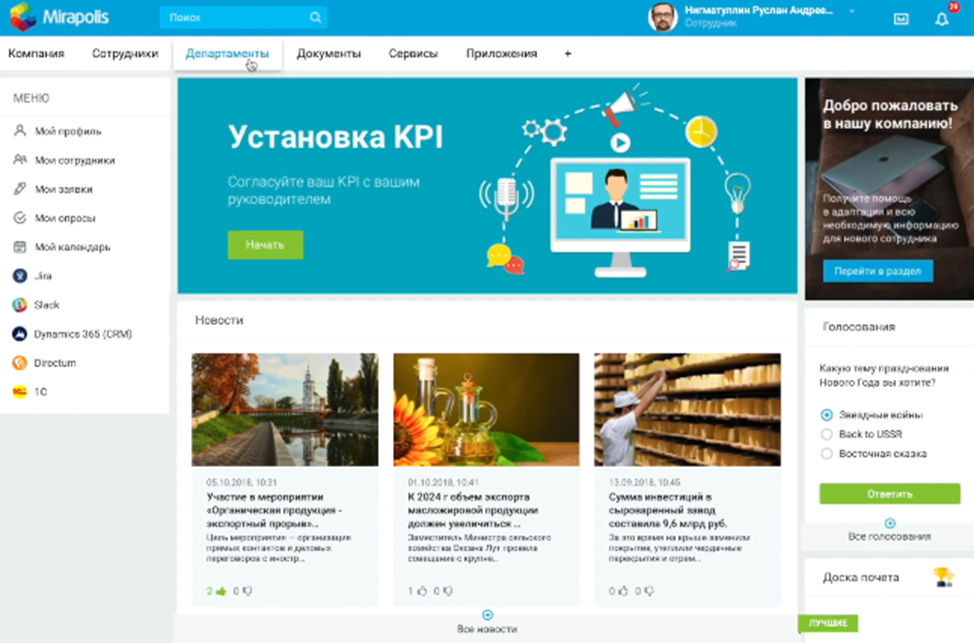Like the cheese factory investment news
974x643 pixels.
coord(623,591)
